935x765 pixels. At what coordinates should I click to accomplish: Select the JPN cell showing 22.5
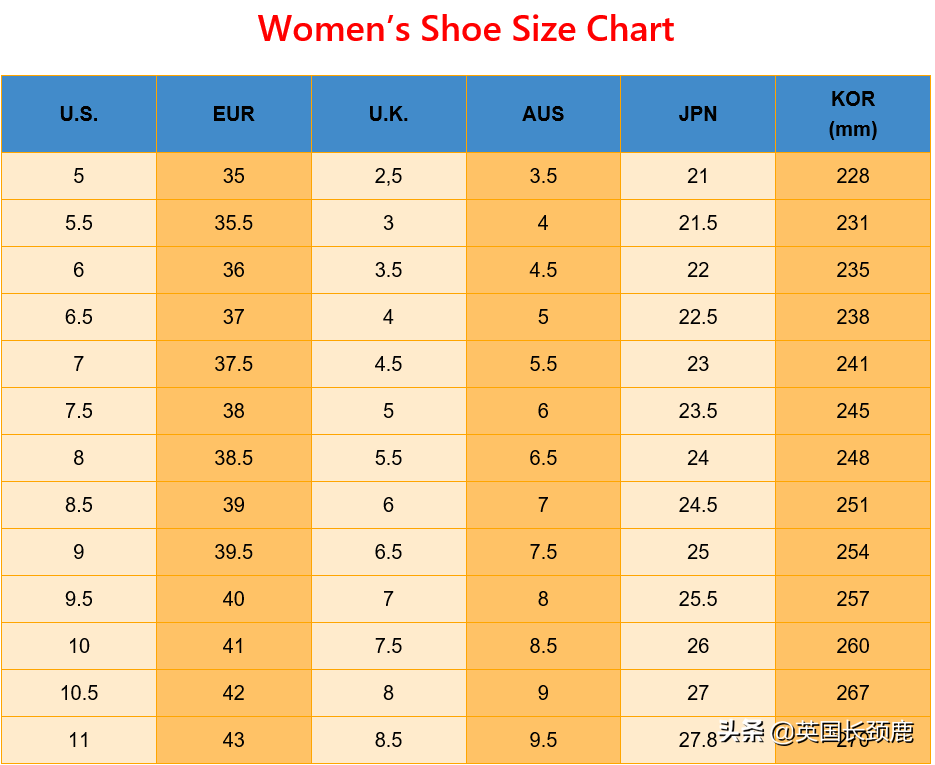click(x=698, y=317)
